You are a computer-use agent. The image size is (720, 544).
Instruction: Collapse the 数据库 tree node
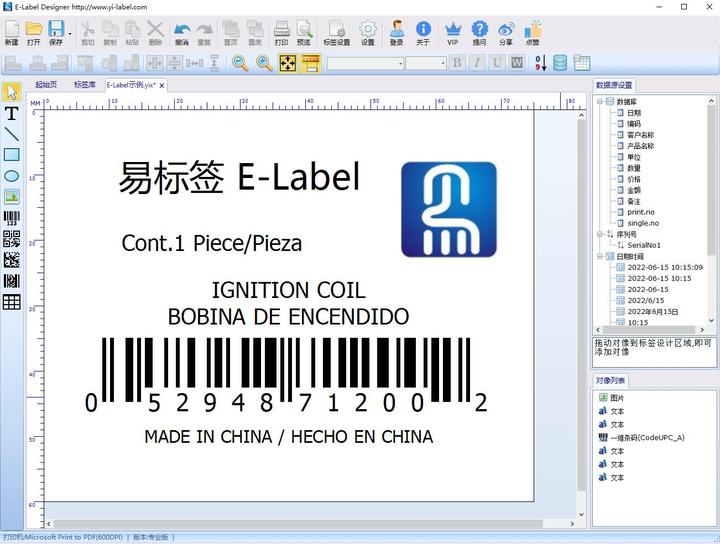click(600, 101)
